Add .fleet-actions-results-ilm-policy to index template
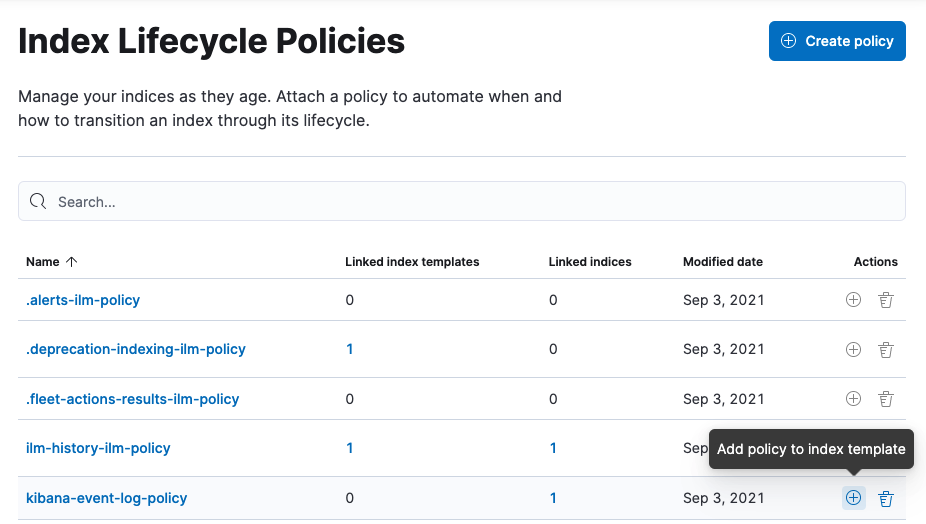926x524 pixels. point(853,399)
